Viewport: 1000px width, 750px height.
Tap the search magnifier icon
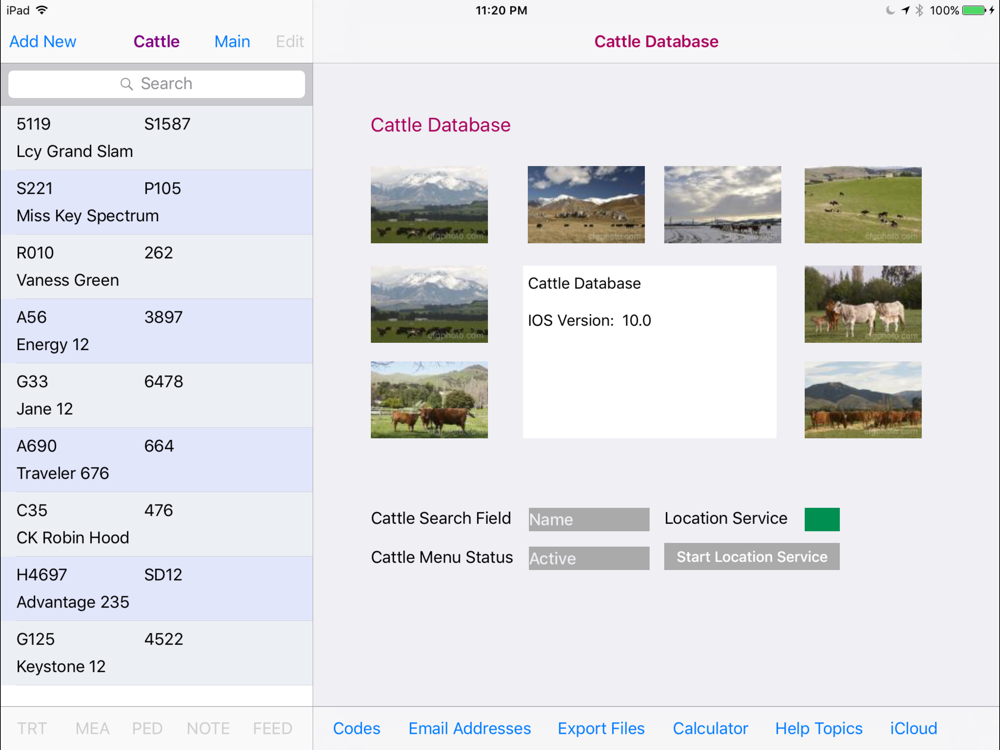click(x=126, y=85)
